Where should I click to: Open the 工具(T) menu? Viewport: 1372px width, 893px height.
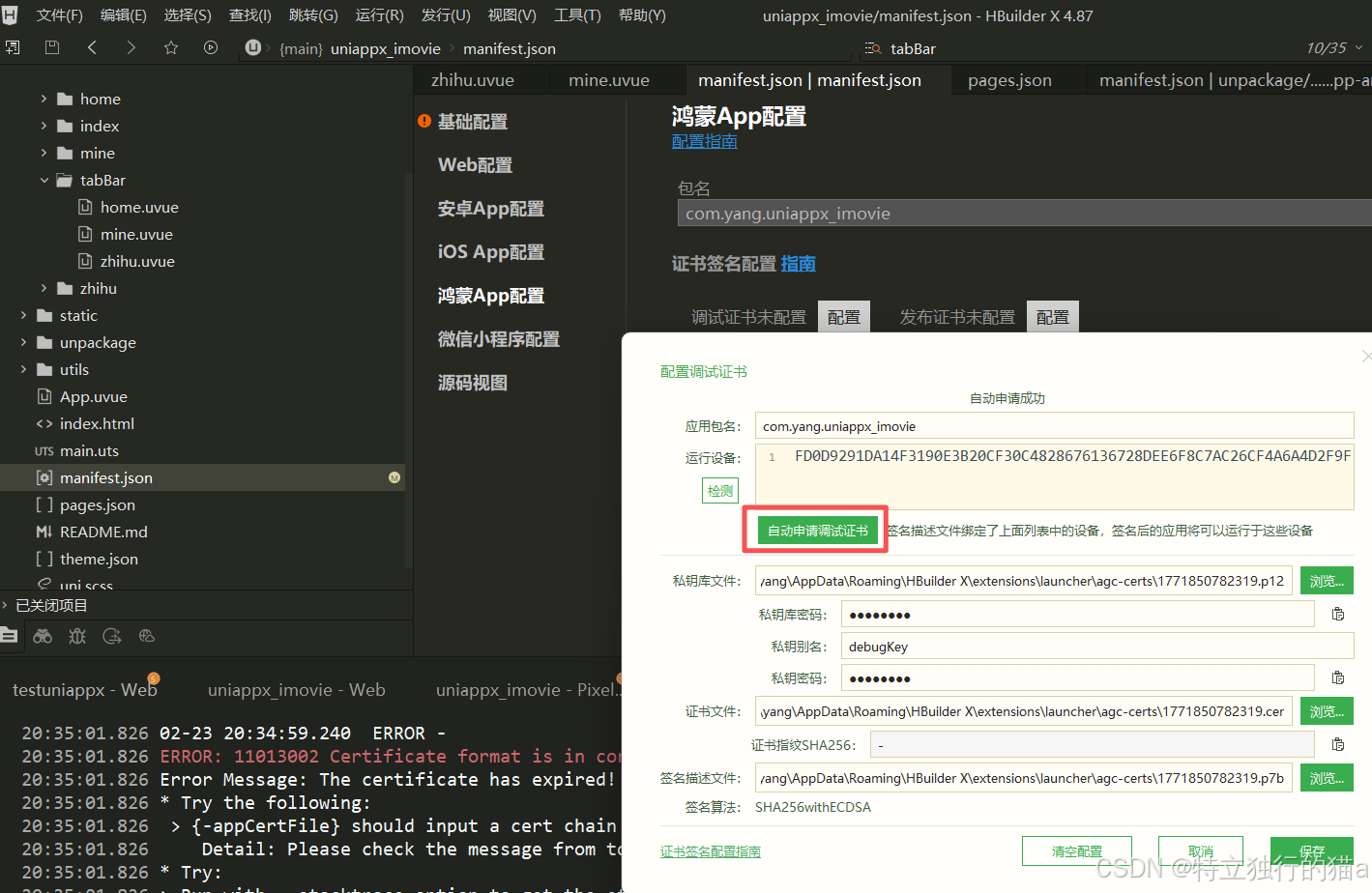577,15
